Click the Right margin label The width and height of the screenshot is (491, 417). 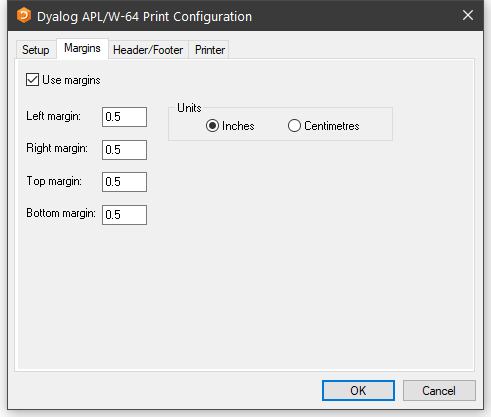[x=57, y=148]
